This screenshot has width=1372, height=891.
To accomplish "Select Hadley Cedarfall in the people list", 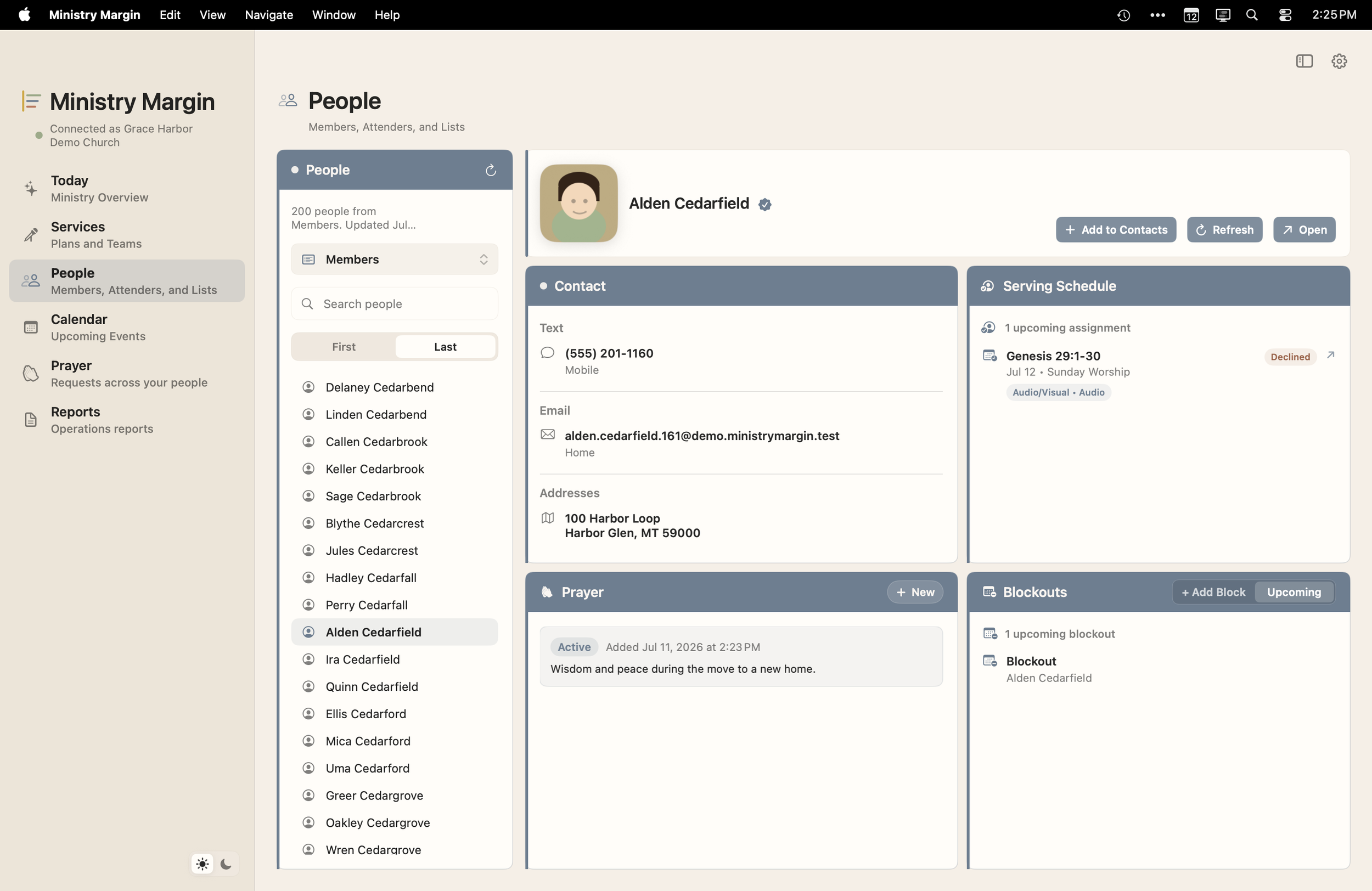I will [x=394, y=578].
